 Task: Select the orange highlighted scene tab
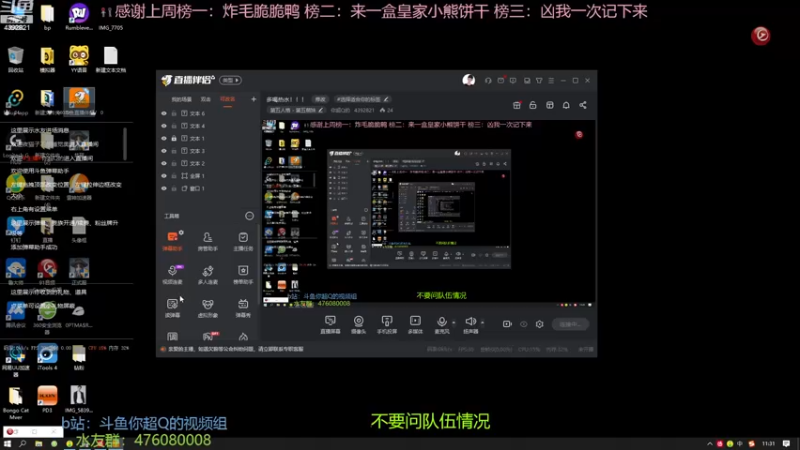point(228,99)
